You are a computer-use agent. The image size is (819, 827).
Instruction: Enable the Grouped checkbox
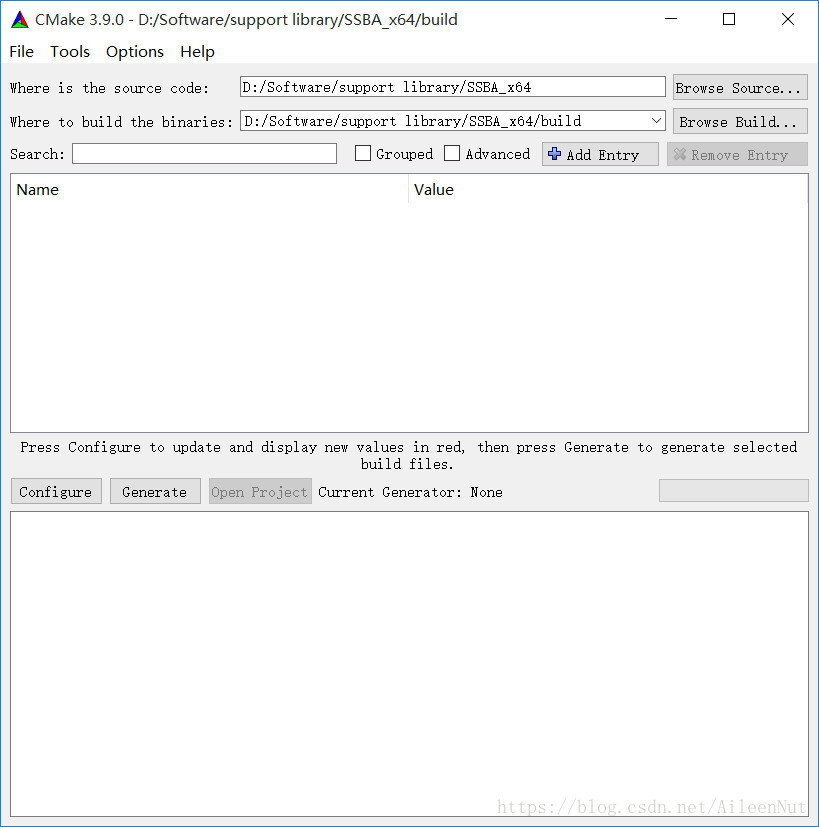click(x=363, y=153)
